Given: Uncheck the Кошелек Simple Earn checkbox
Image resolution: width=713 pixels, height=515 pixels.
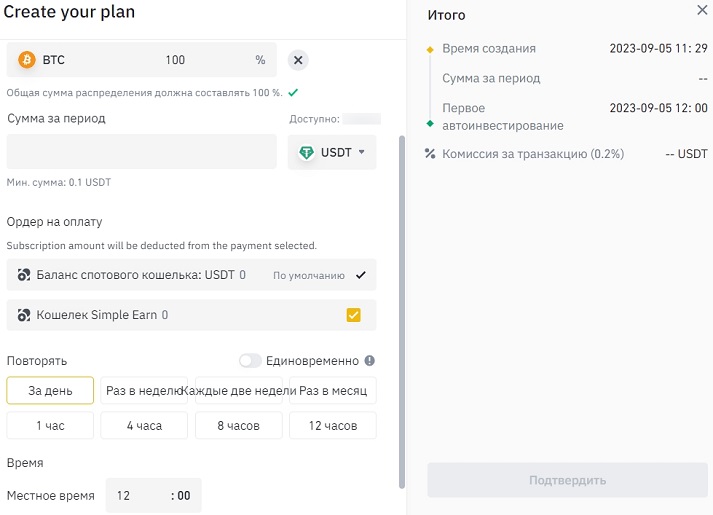Looking at the screenshot, I should 353,315.
